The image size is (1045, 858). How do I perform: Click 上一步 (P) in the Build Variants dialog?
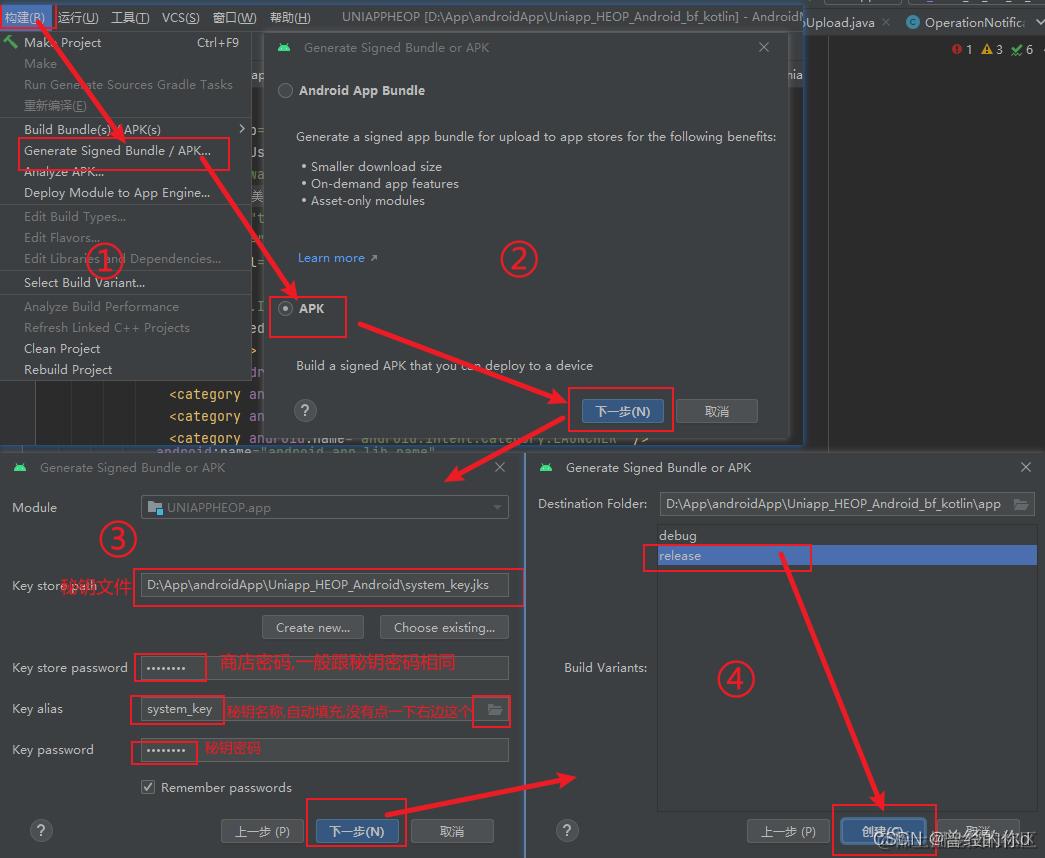click(x=788, y=831)
